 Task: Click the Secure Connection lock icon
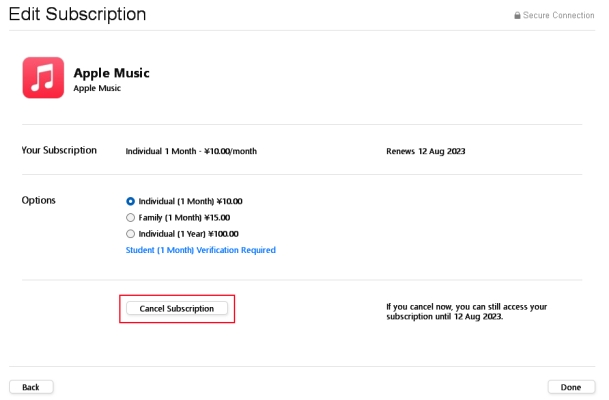pos(517,16)
